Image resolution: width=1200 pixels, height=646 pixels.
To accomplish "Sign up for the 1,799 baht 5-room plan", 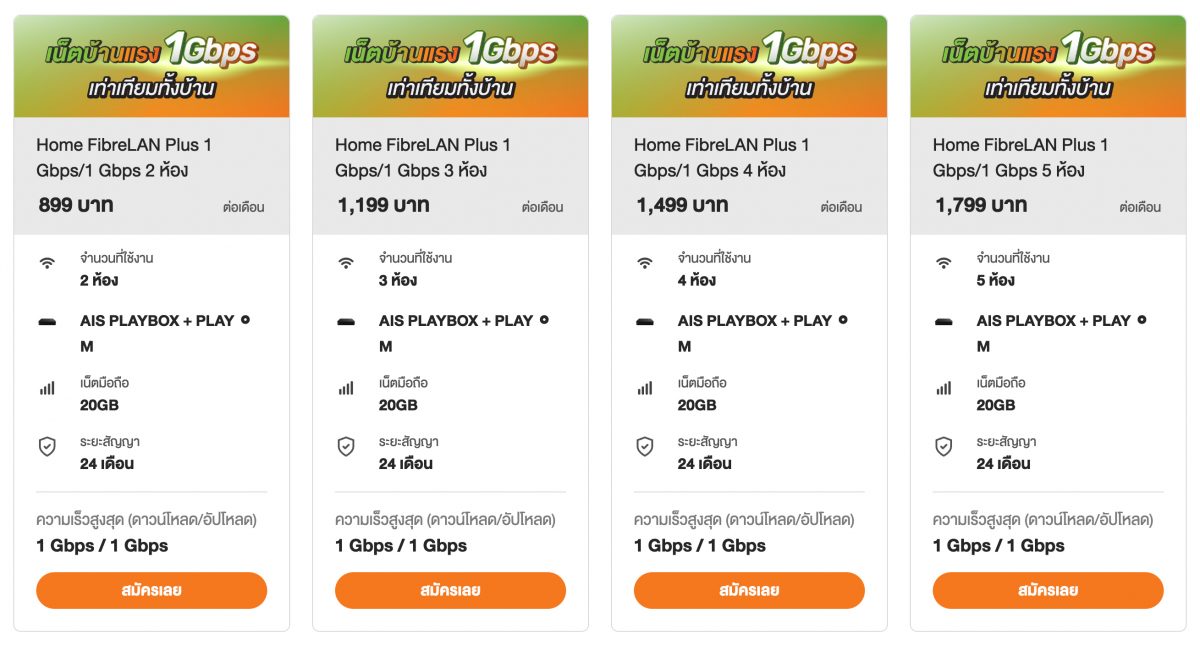I will click(x=1048, y=590).
